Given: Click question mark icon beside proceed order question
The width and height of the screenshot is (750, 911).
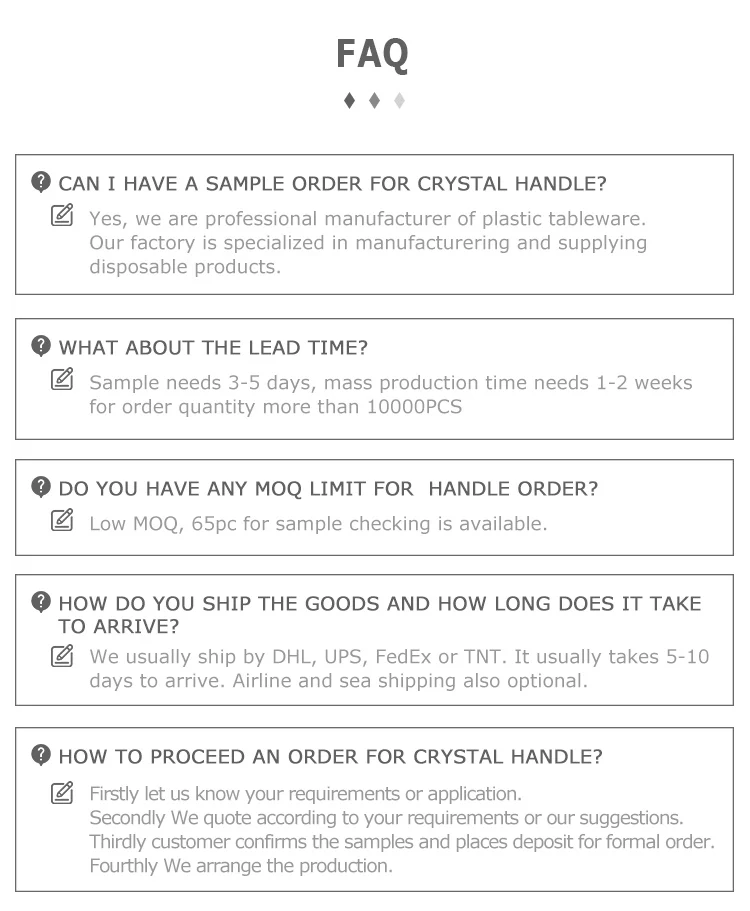Looking at the screenshot, I should click(x=41, y=755).
